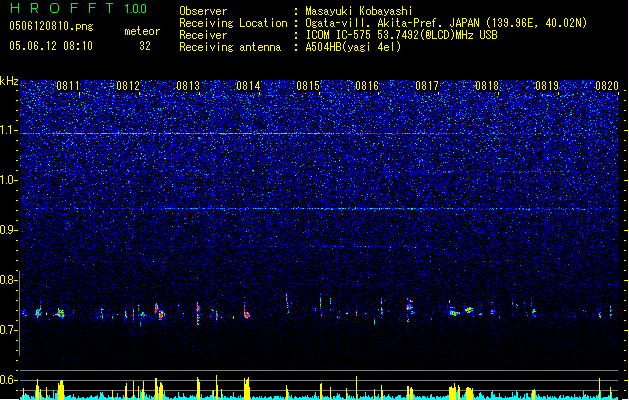Click the antenna text A504HB(yagi 4el)
The image size is (629, 400).
click(x=353, y=47)
